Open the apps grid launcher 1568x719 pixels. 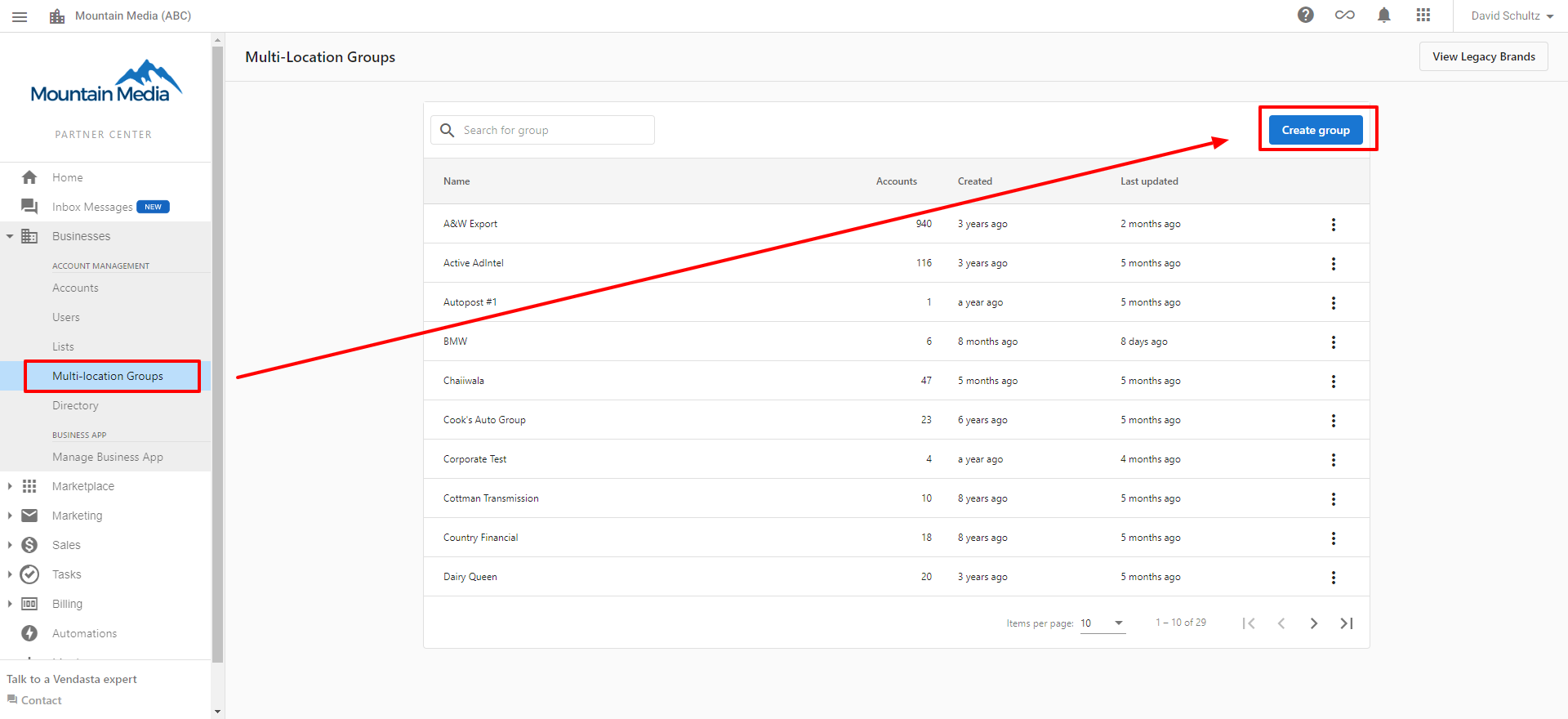(x=1423, y=15)
